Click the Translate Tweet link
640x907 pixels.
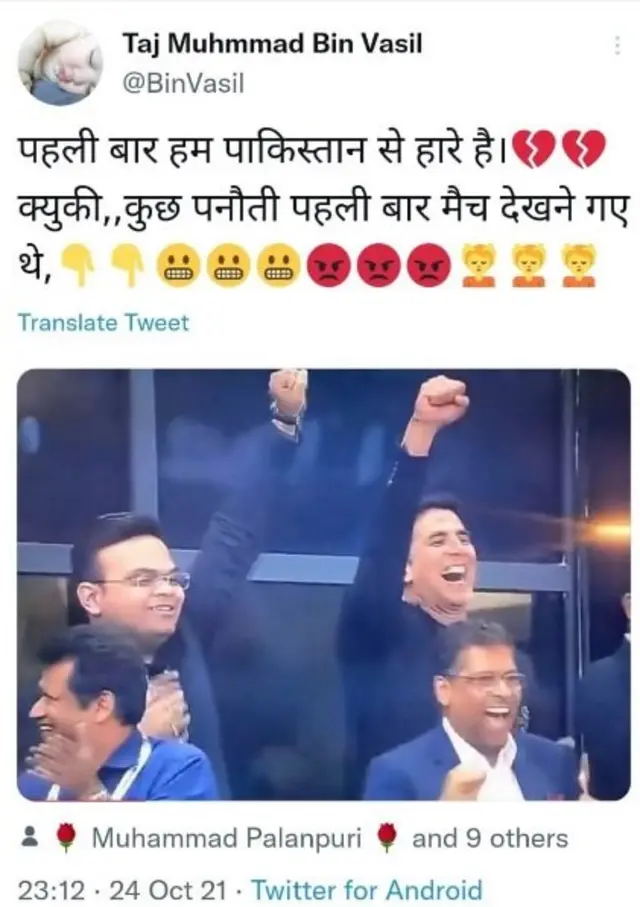(103, 322)
